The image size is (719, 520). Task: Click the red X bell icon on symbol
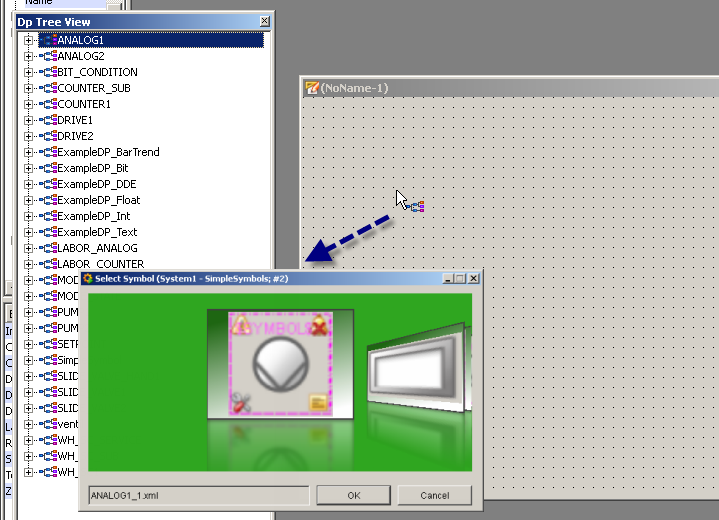(x=318, y=324)
